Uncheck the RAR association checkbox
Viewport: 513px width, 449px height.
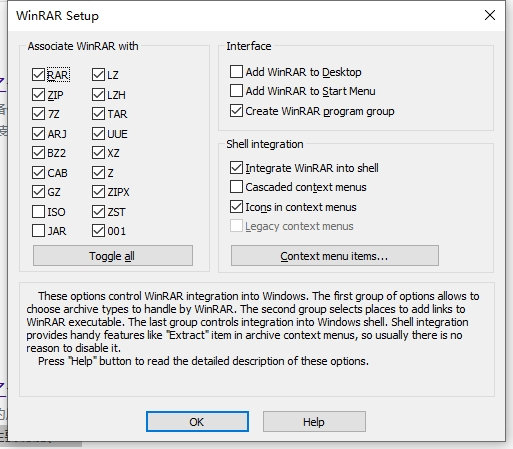coord(38,75)
